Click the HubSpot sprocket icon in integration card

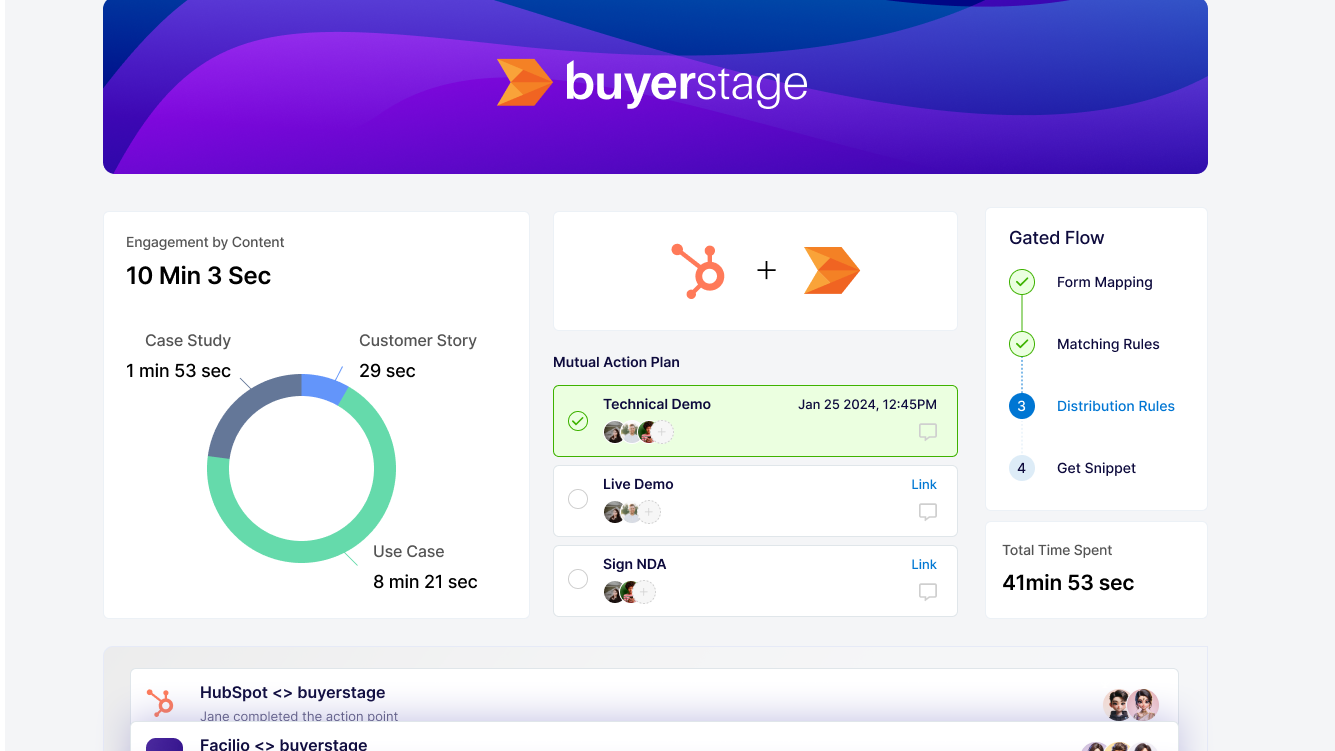(700, 269)
